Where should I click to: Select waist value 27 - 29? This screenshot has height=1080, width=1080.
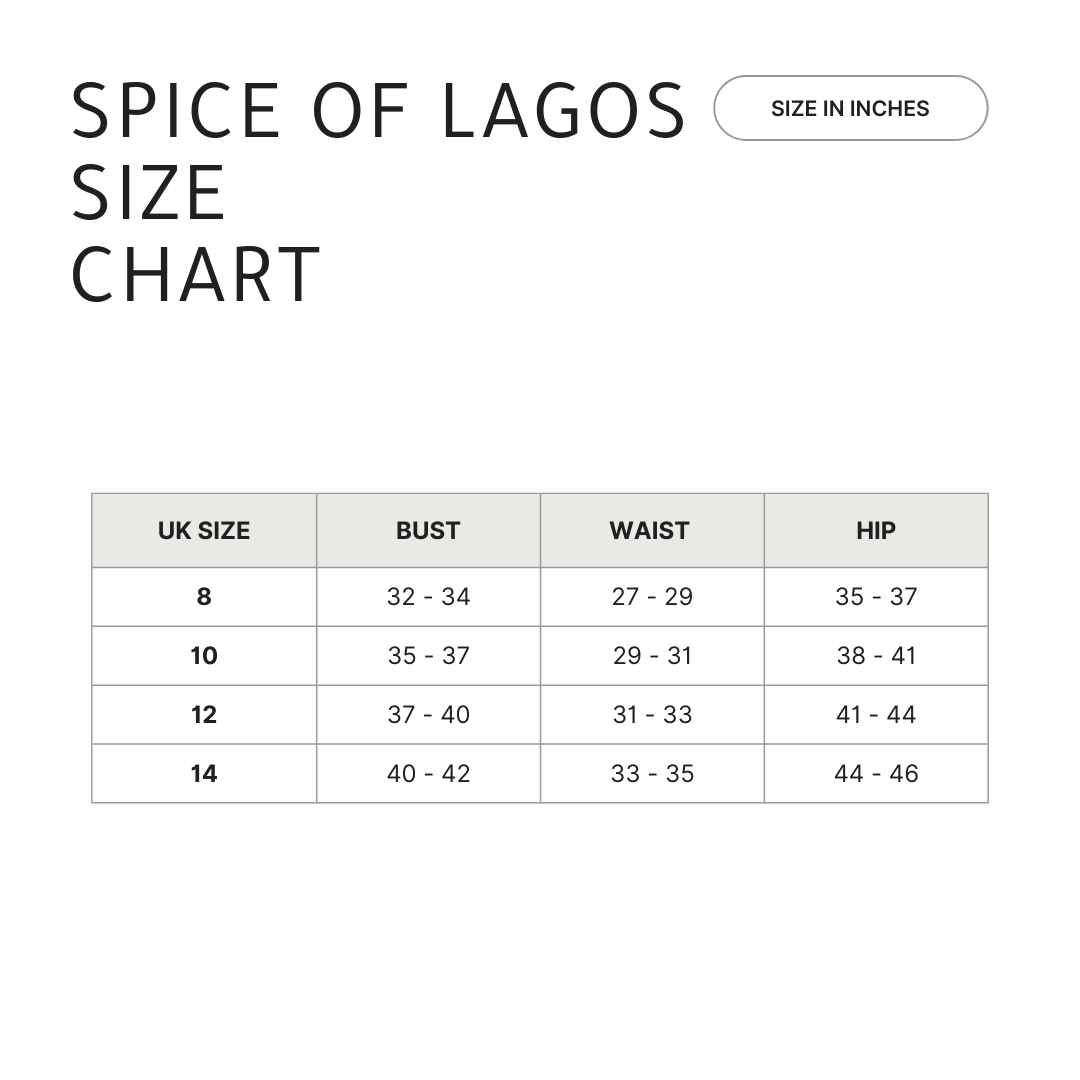pyautogui.click(x=652, y=596)
